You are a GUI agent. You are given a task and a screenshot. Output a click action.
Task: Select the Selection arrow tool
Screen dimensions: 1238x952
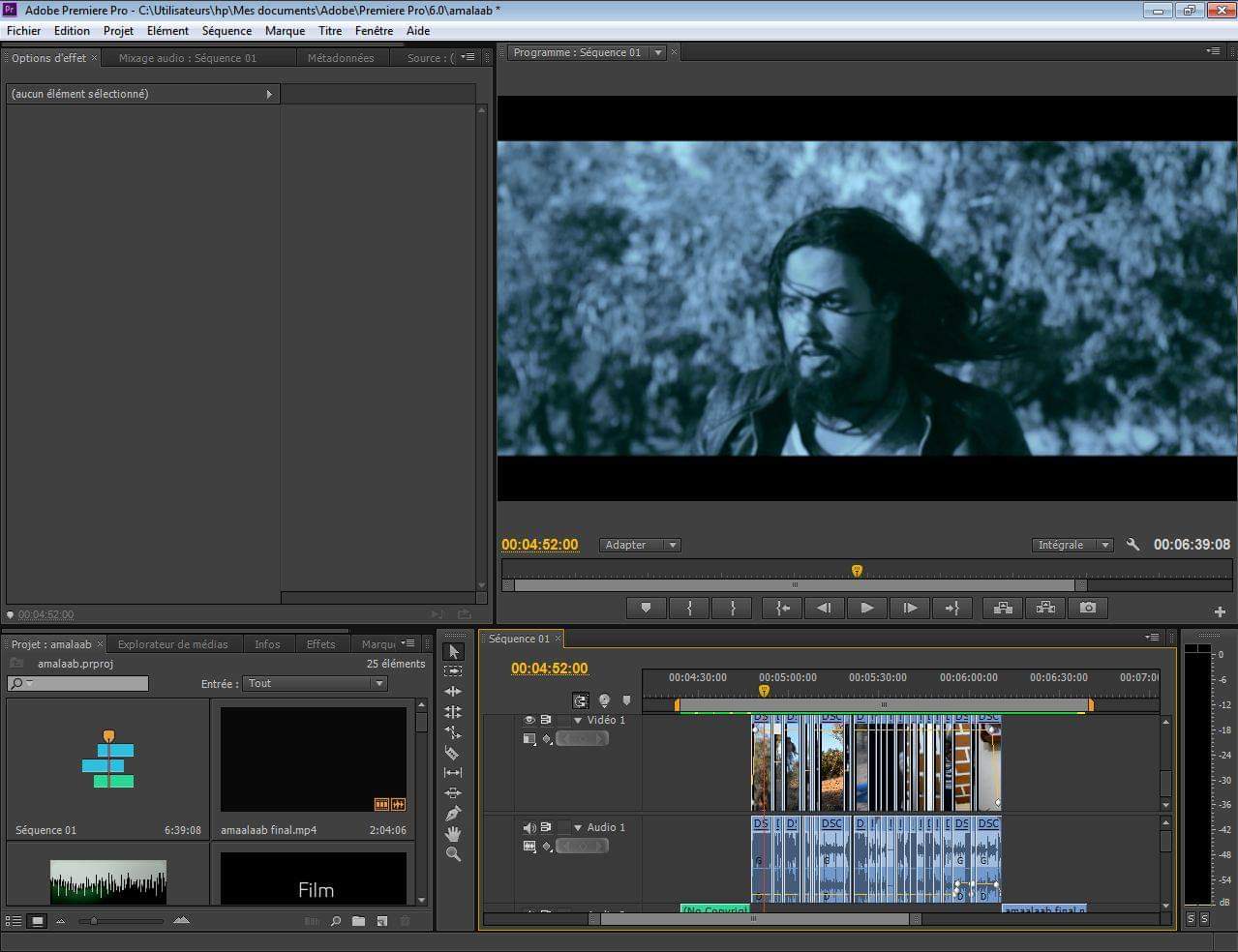[453, 651]
